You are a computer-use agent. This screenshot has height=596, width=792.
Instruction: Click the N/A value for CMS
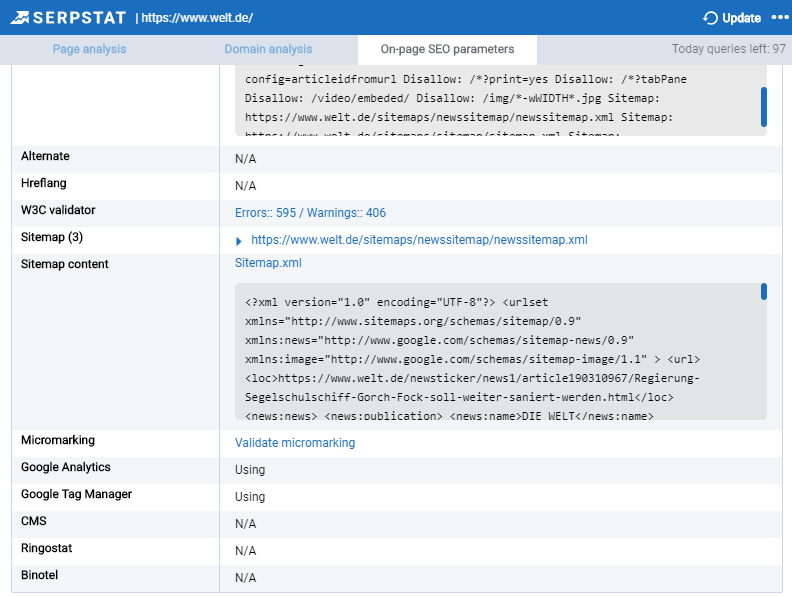[245, 524]
